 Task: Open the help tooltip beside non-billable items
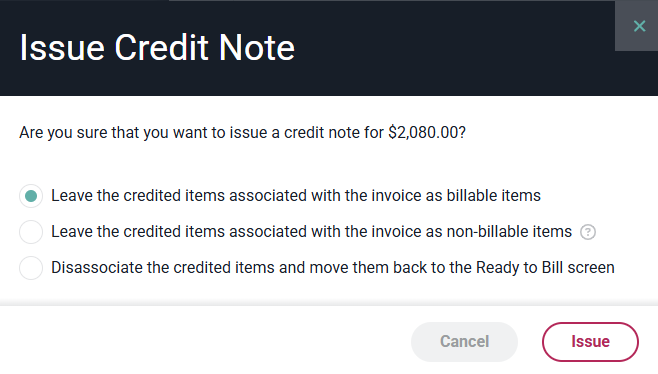(588, 232)
